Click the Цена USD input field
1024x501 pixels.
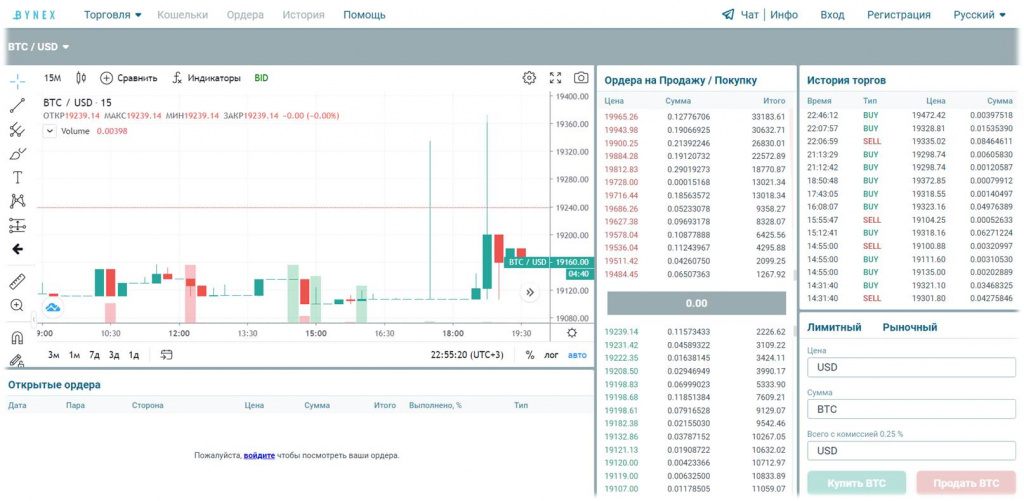[910, 367]
